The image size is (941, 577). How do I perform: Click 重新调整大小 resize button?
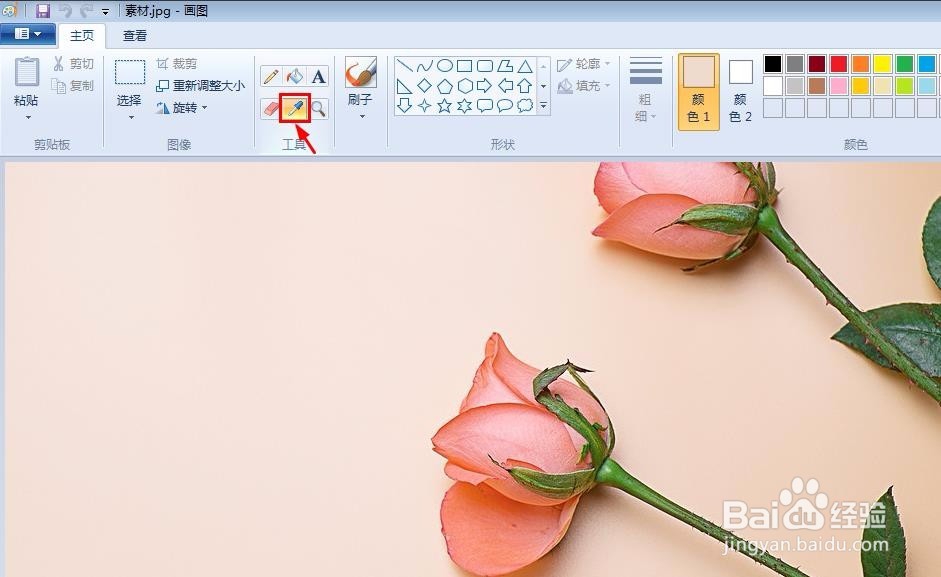tap(200, 86)
